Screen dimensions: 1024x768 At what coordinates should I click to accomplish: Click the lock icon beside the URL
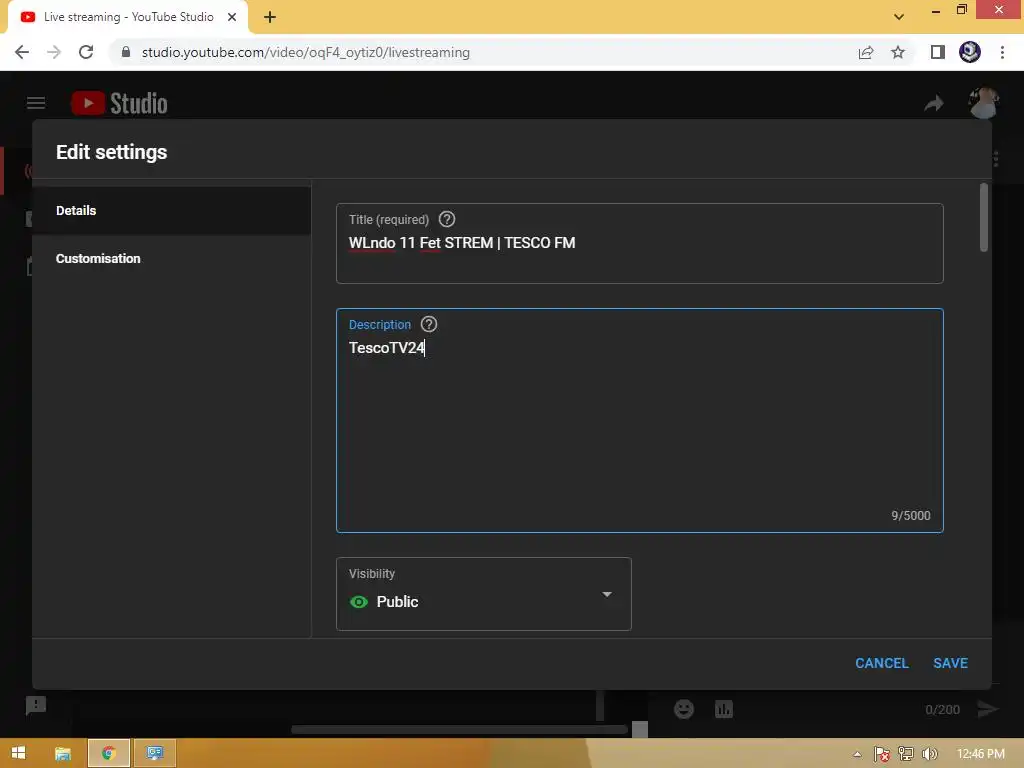click(126, 52)
